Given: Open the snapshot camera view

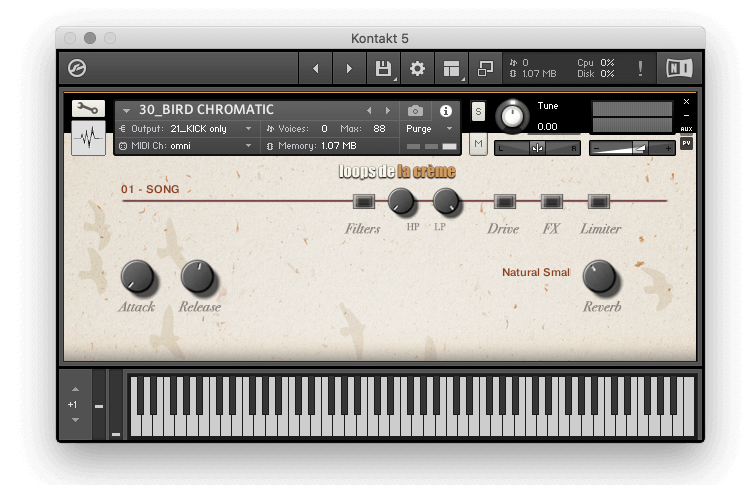Looking at the screenshot, I should (x=415, y=111).
